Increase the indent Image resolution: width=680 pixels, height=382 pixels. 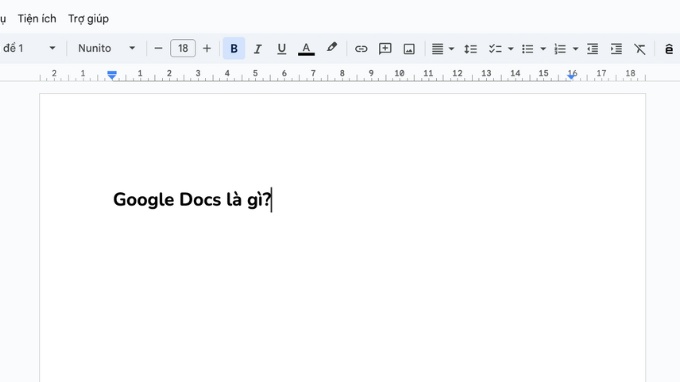[x=616, y=49]
